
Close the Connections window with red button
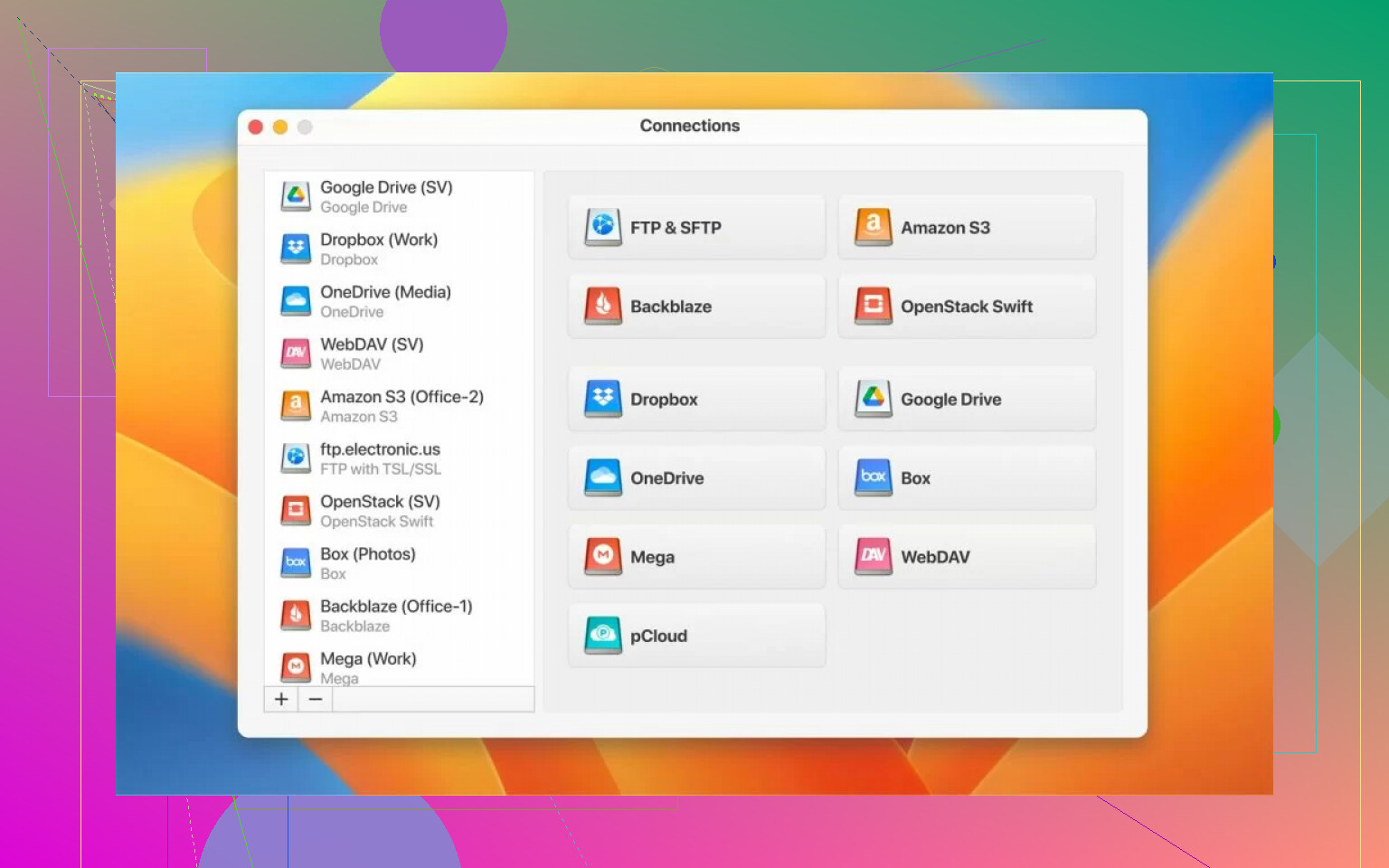point(256,127)
